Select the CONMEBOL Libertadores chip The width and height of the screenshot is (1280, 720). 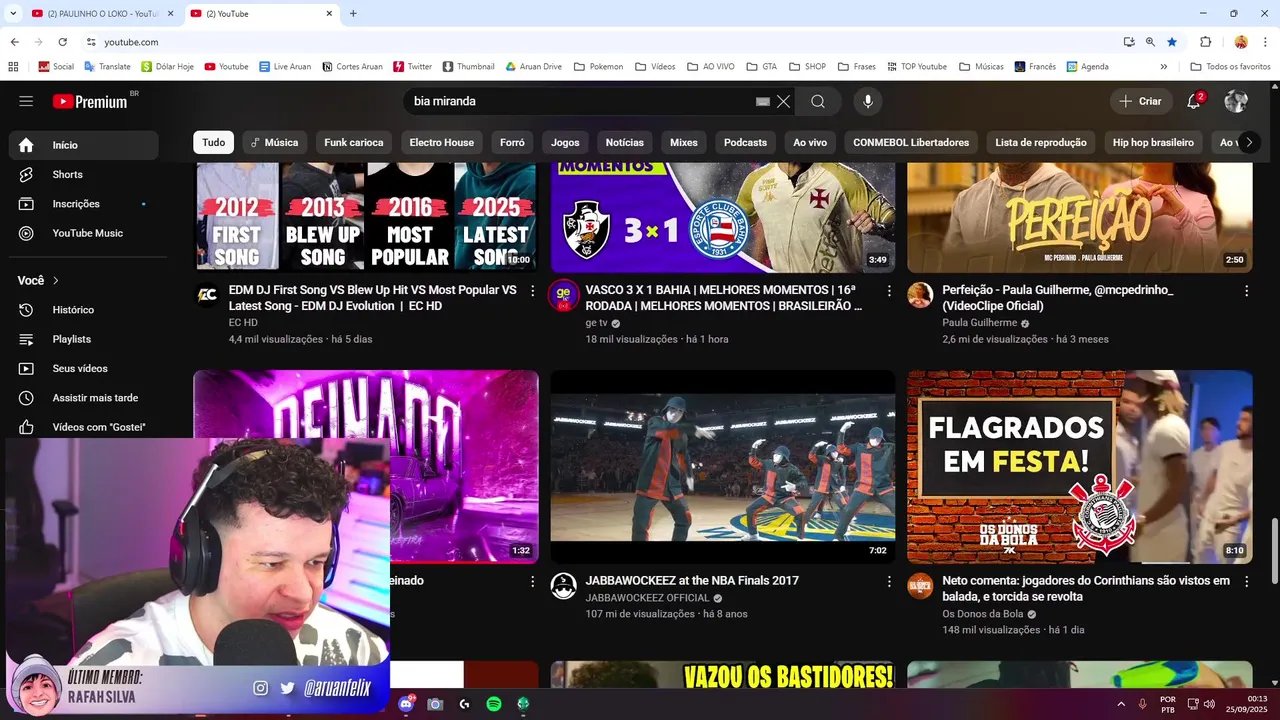[911, 143]
